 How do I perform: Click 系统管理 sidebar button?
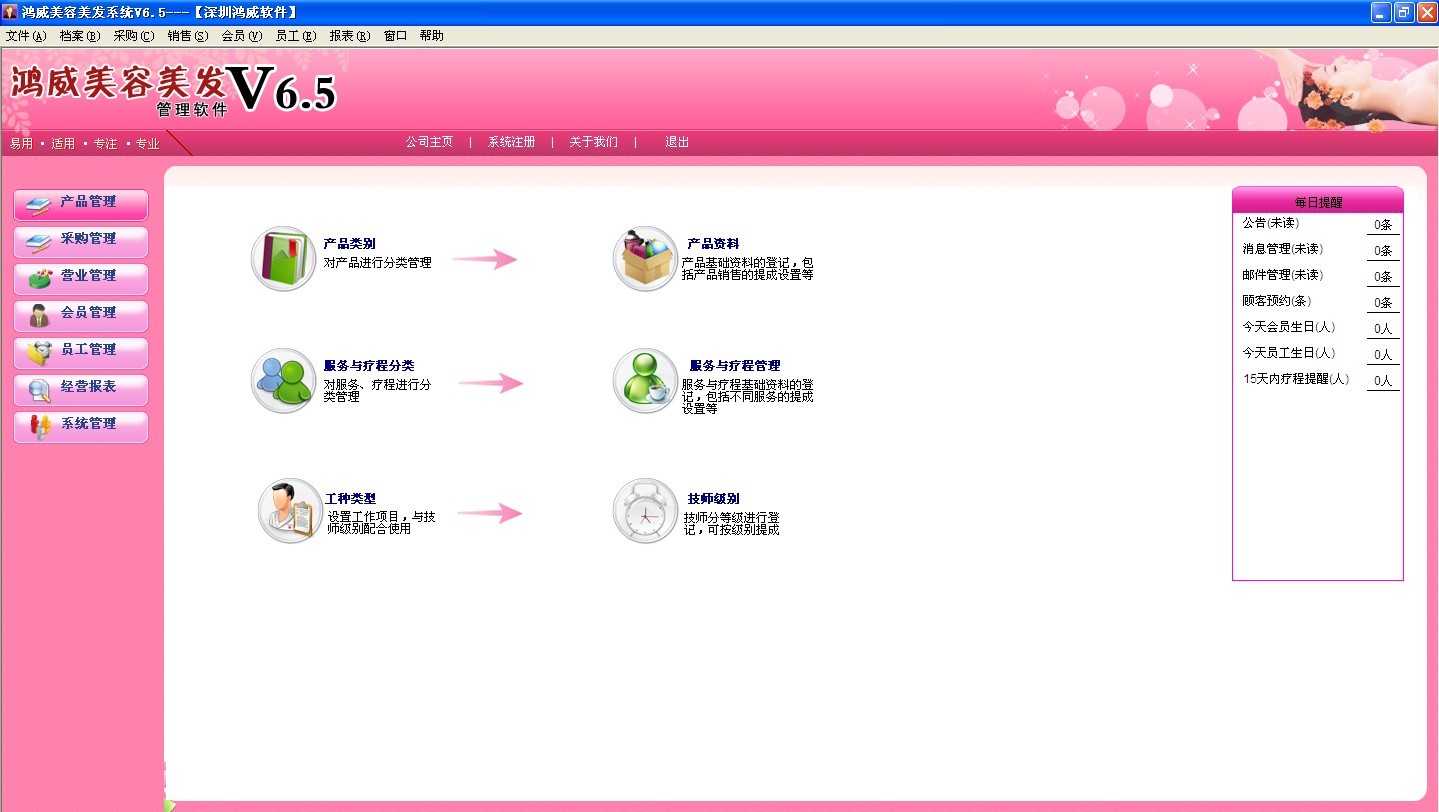[81, 425]
